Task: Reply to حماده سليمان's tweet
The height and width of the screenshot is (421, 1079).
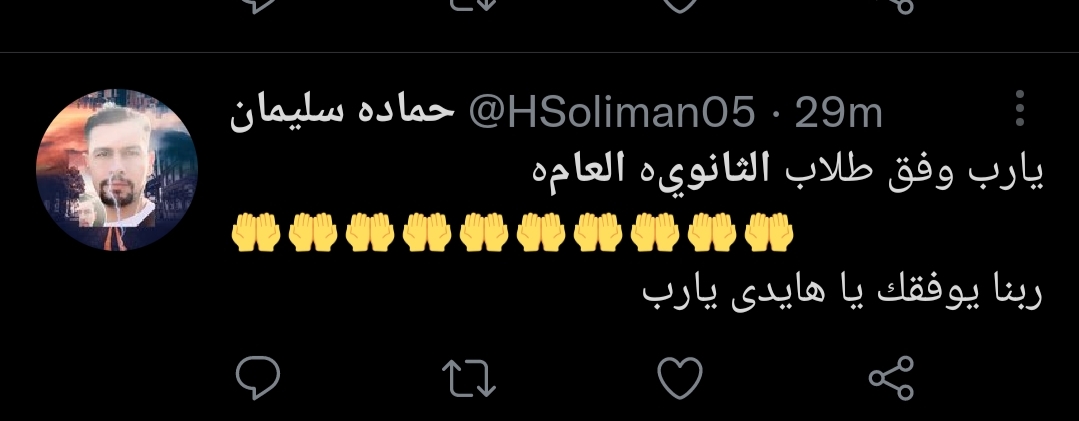Action: [x=258, y=378]
